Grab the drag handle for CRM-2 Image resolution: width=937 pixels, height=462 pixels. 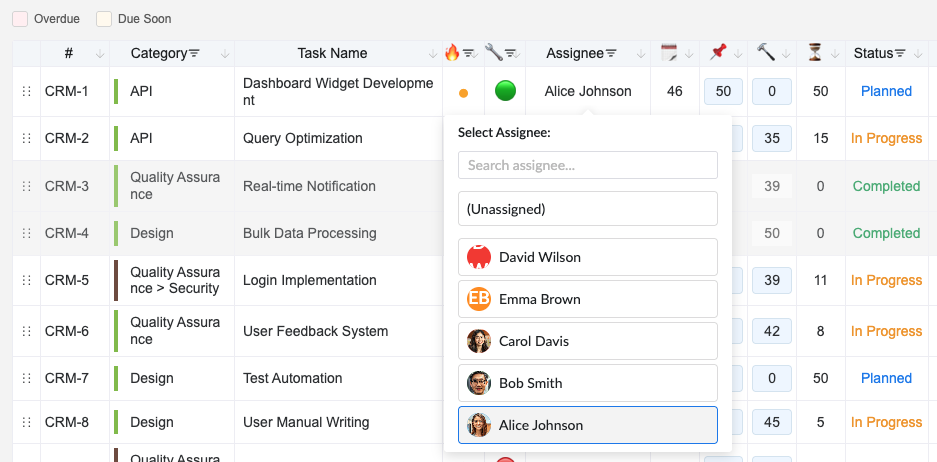click(26, 139)
